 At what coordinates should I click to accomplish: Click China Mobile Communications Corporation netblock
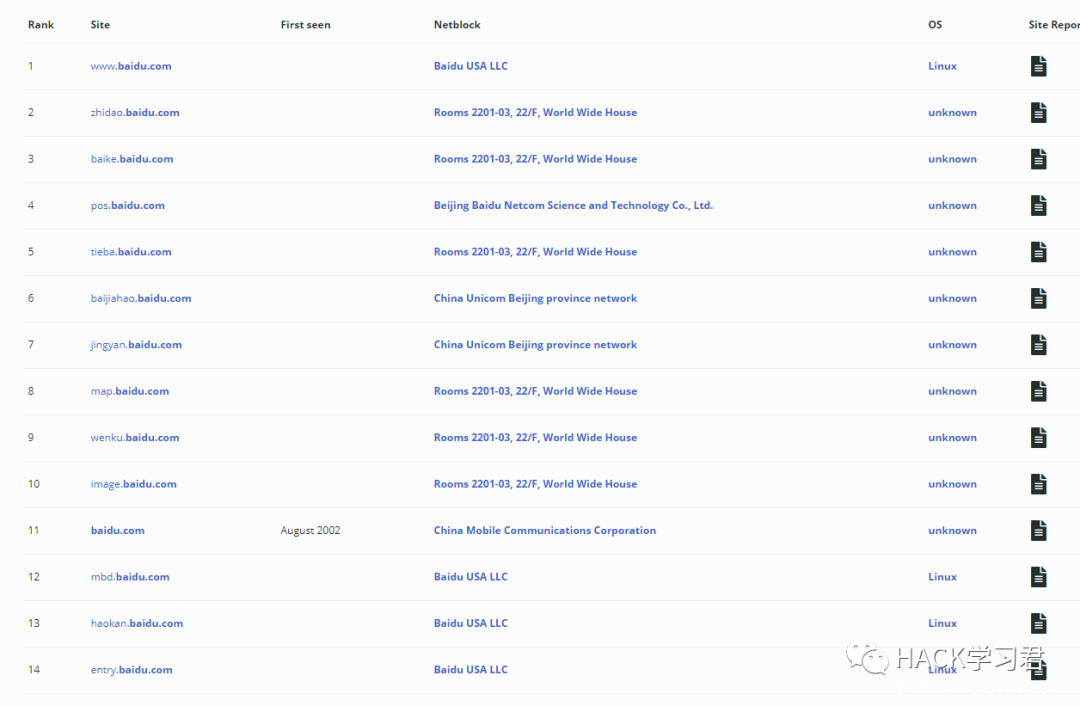pos(545,530)
